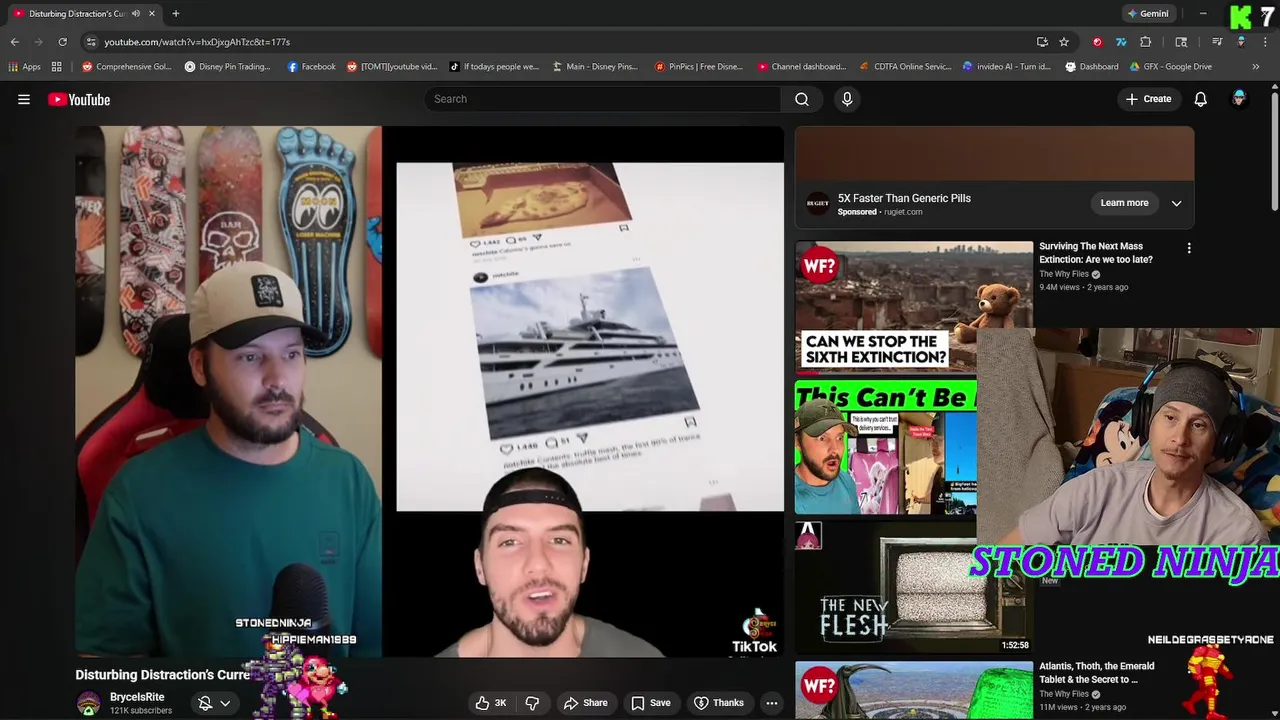Open the Gemini button in title bar
The image size is (1280, 720).
click(1148, 14)
